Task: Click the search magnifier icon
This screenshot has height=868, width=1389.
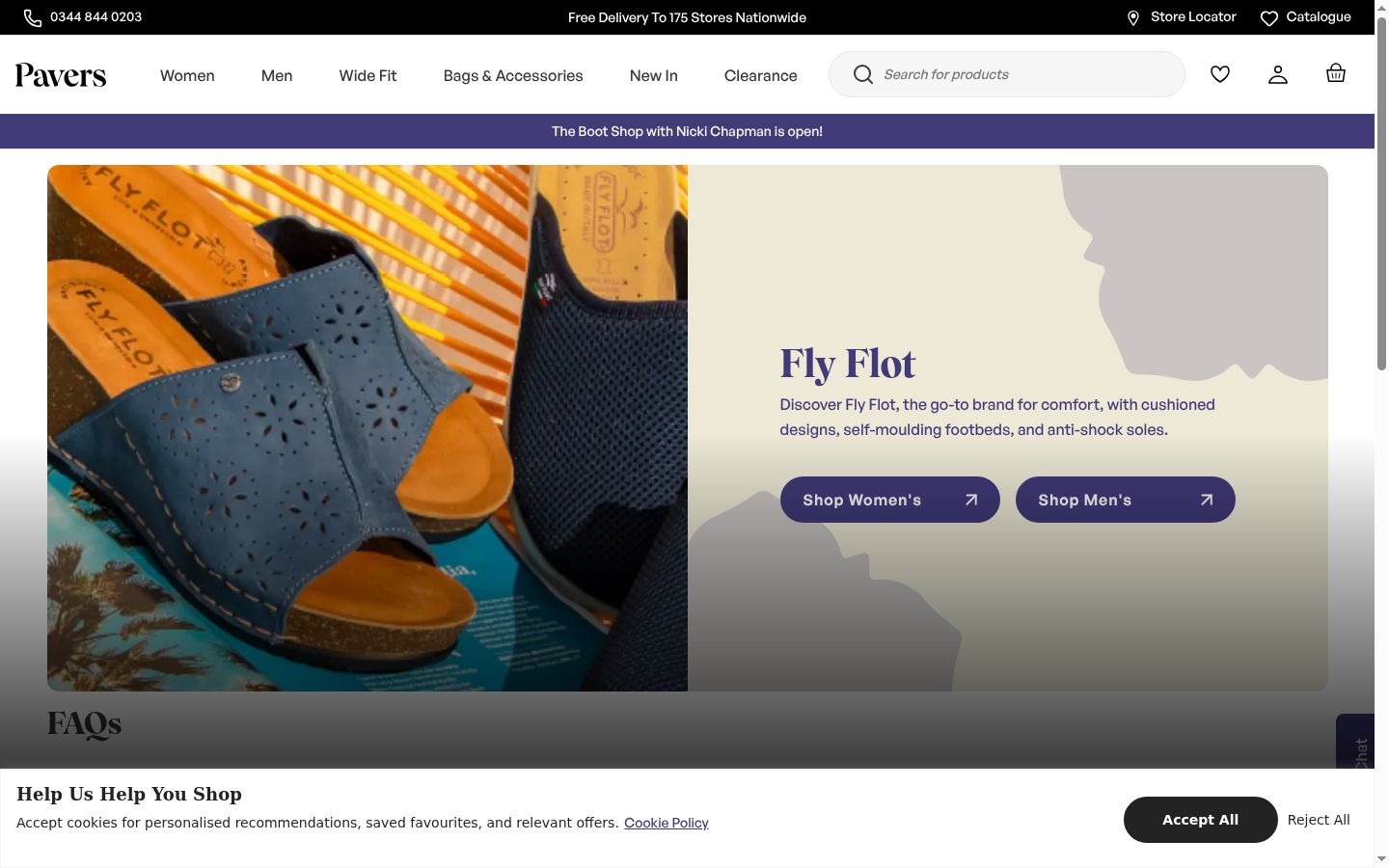Action: 863,74
